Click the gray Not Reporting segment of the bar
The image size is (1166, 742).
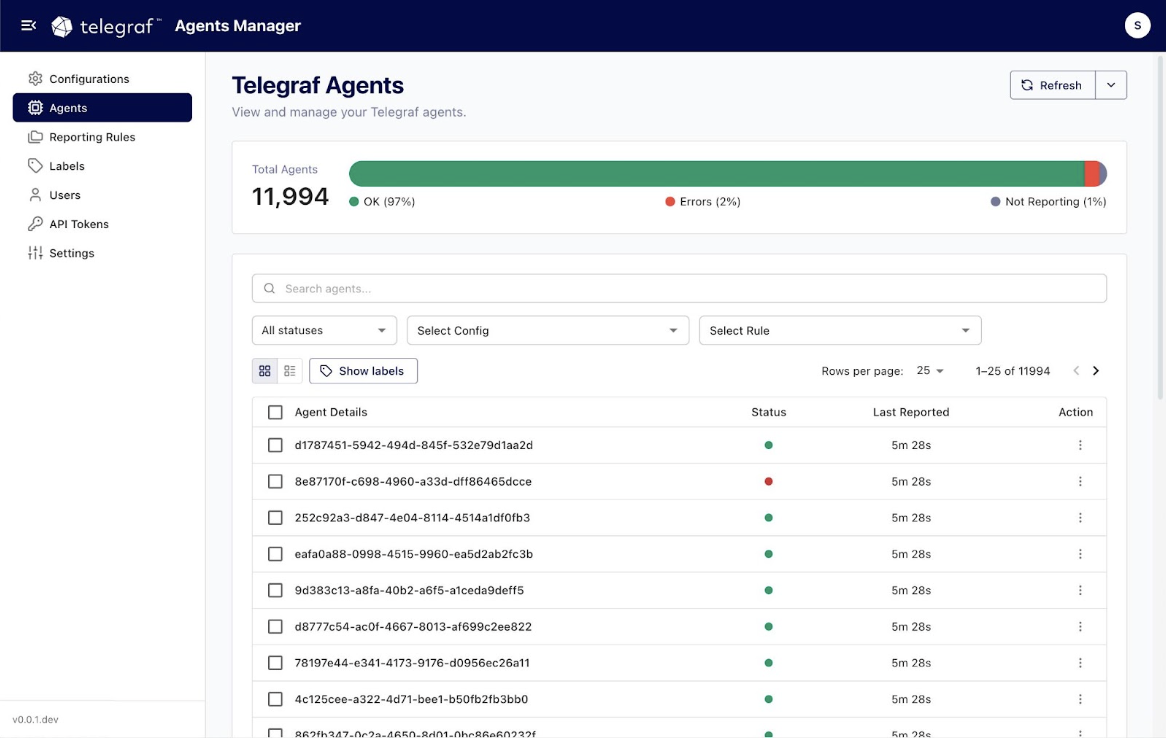pos(1103,174)
